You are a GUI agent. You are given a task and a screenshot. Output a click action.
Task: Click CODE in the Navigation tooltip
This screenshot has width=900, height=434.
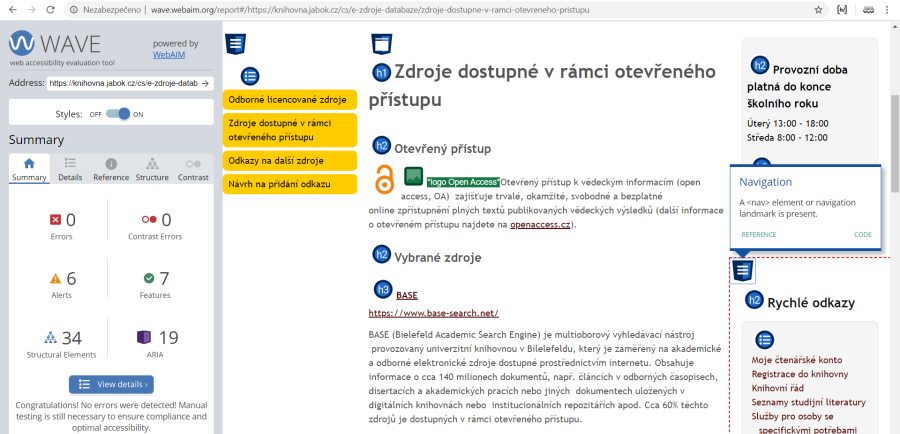[863, 235]
